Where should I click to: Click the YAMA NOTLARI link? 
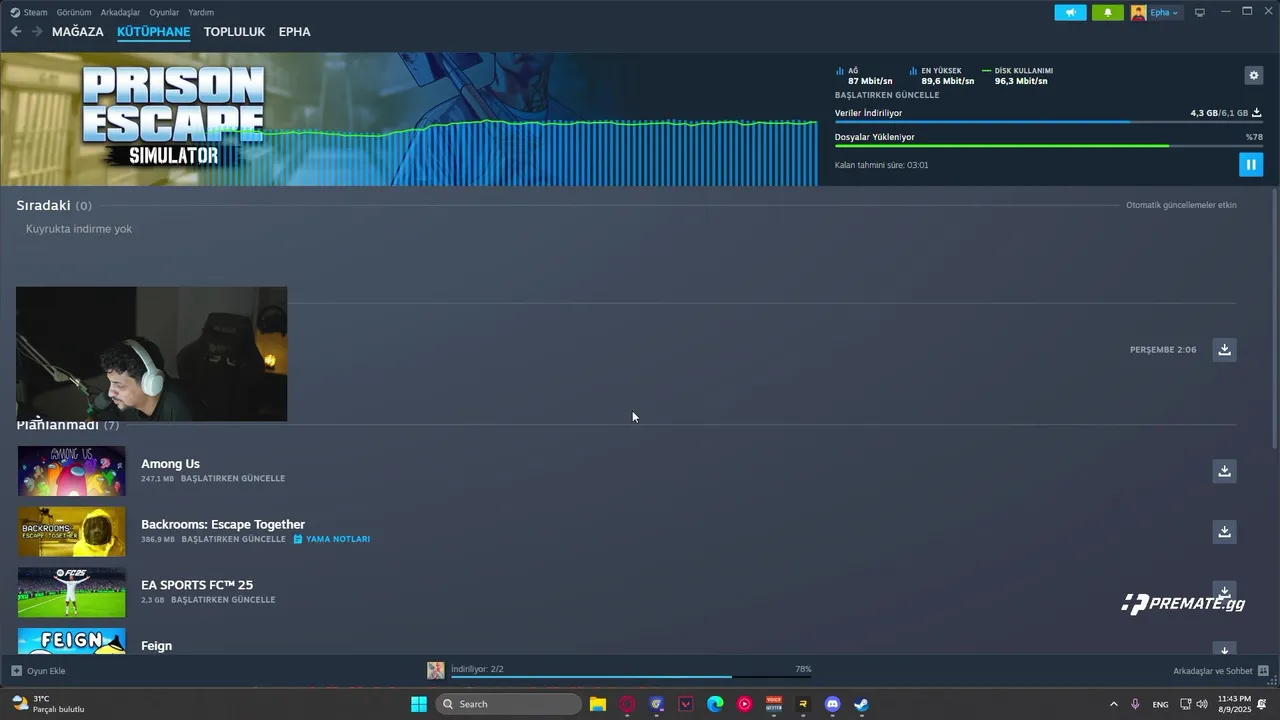tap(338, 539)
